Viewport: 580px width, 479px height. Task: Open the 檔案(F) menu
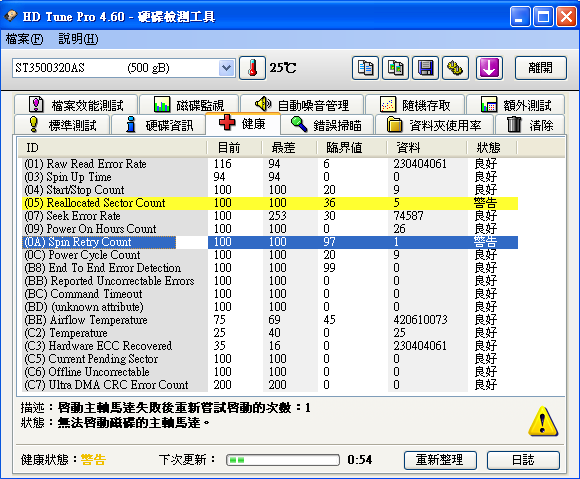click(24, 39)
